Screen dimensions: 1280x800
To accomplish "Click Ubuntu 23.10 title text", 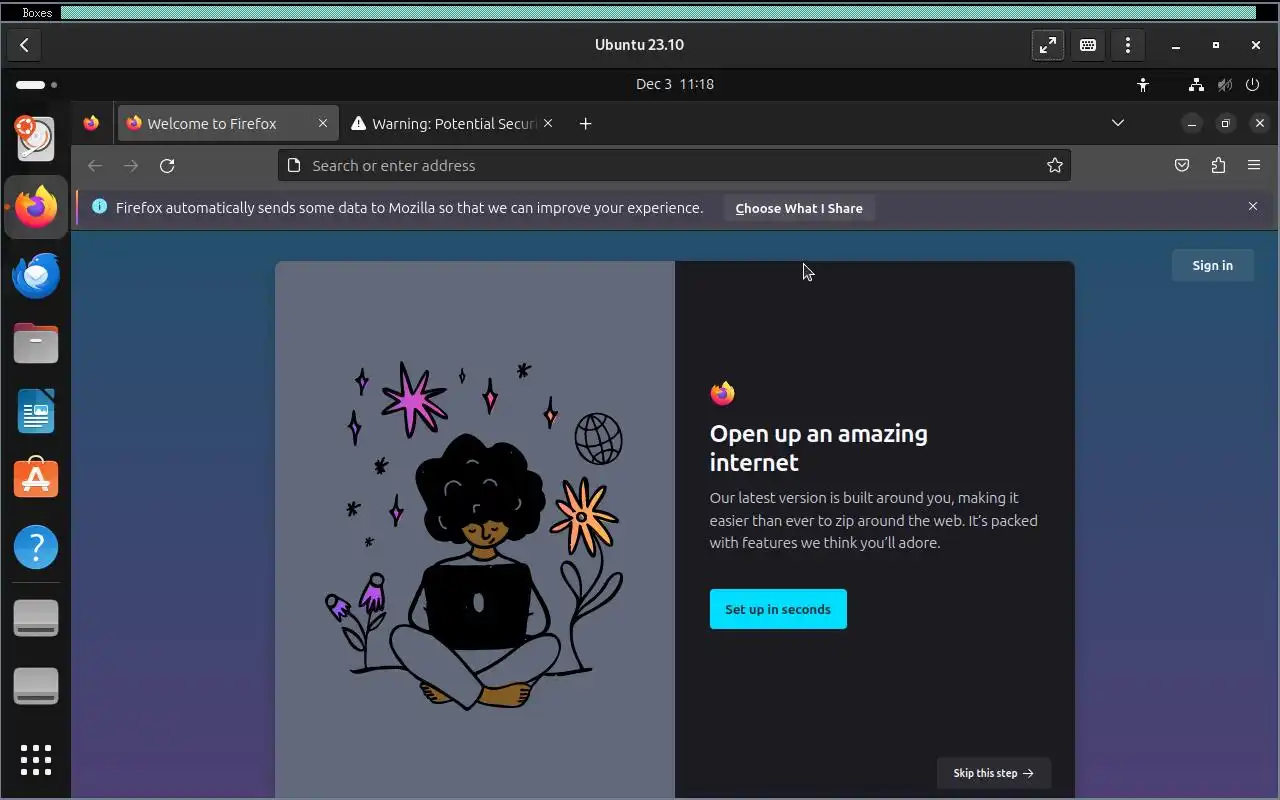I will (639, 45).
